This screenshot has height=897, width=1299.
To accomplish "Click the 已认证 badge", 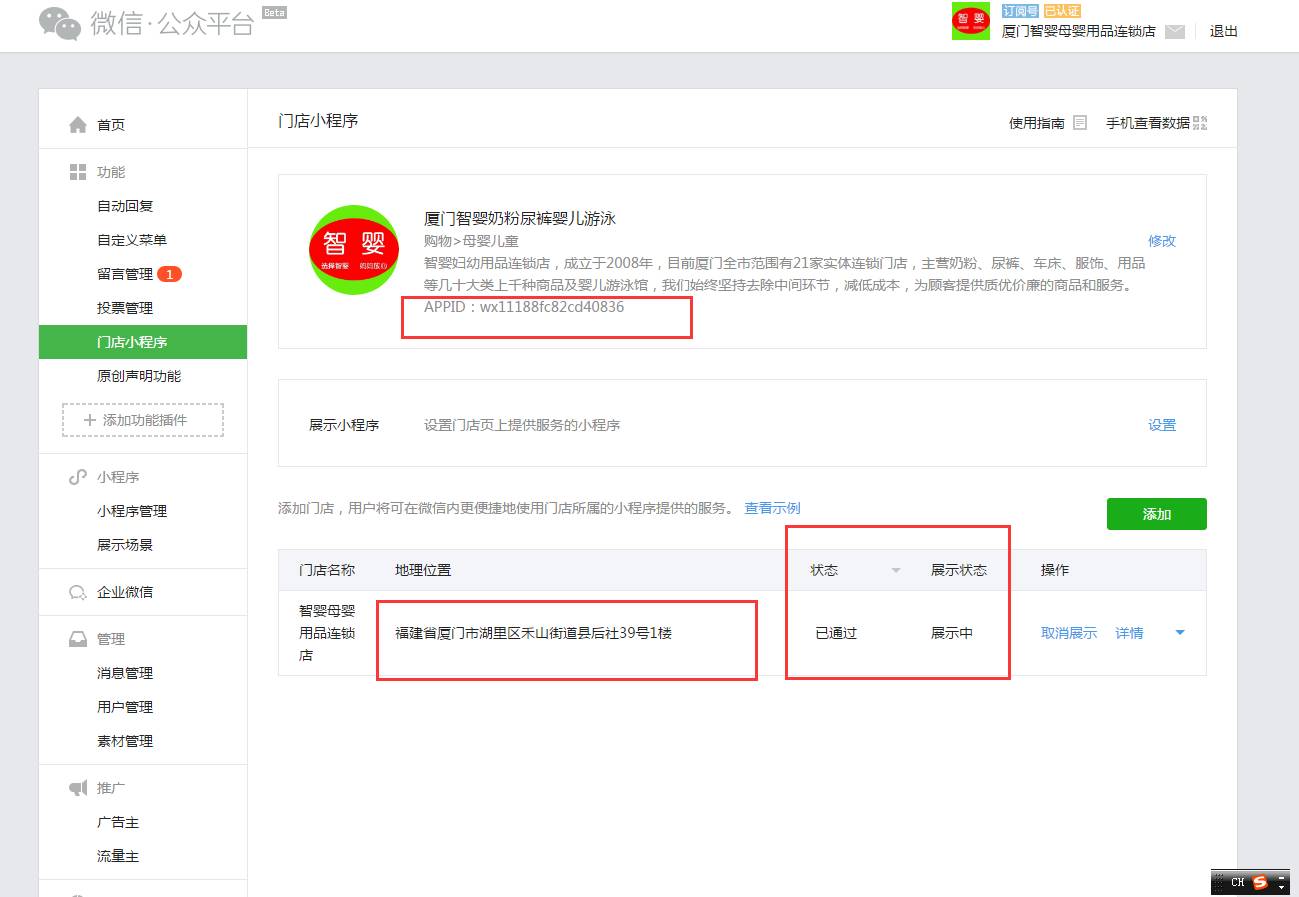I will point(1062,11).
